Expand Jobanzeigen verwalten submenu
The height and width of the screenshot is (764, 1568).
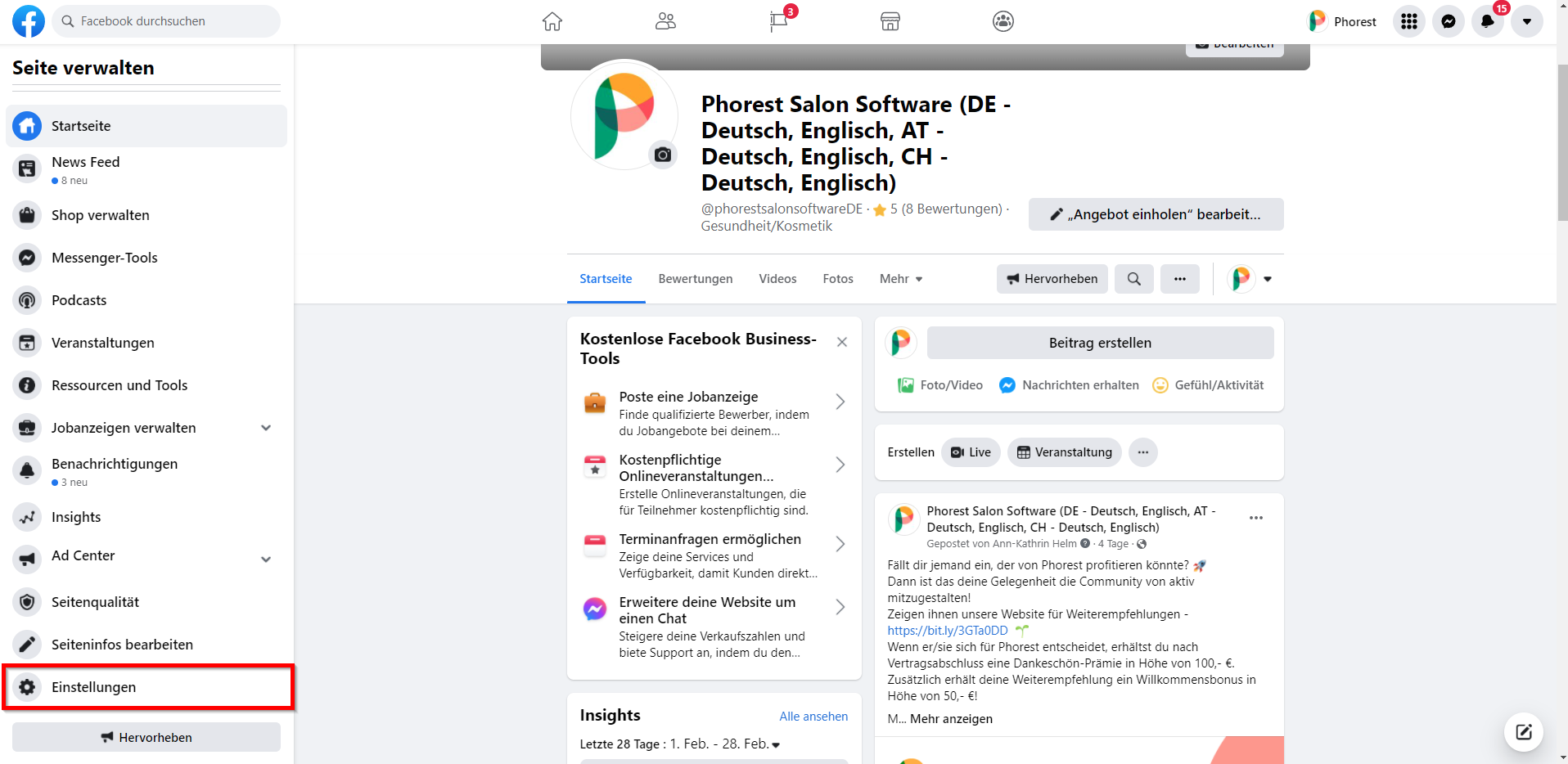coord(266,428)
